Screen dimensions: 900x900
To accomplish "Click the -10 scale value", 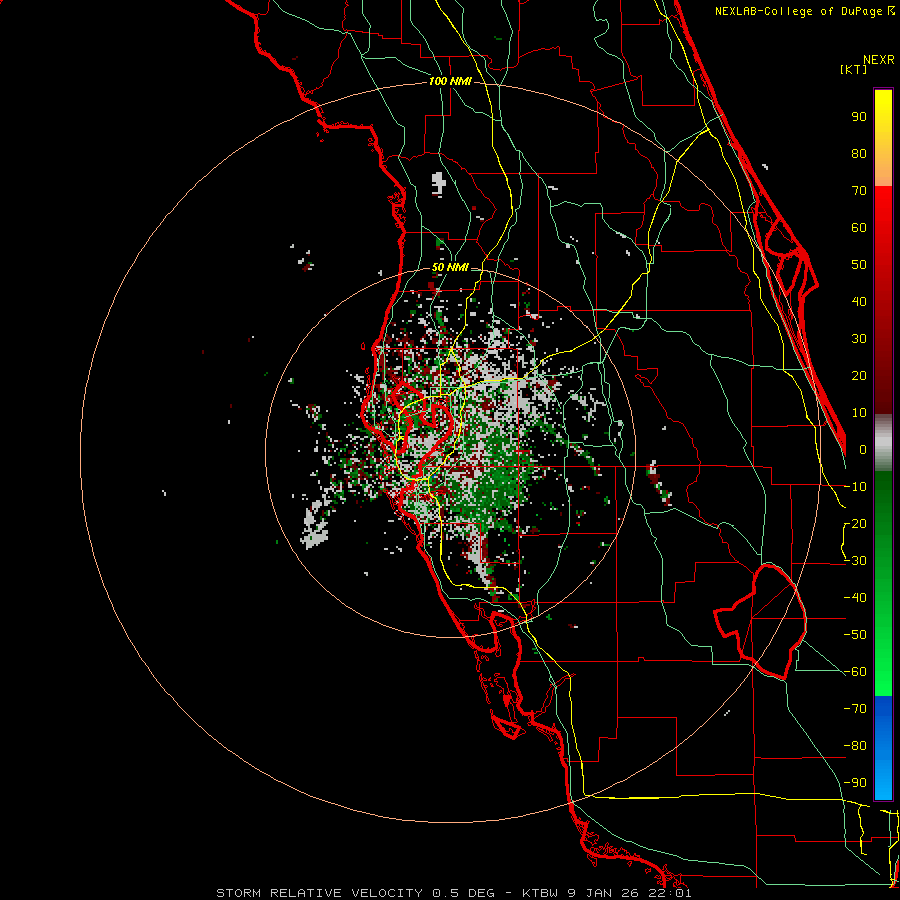I will point(855,487).
